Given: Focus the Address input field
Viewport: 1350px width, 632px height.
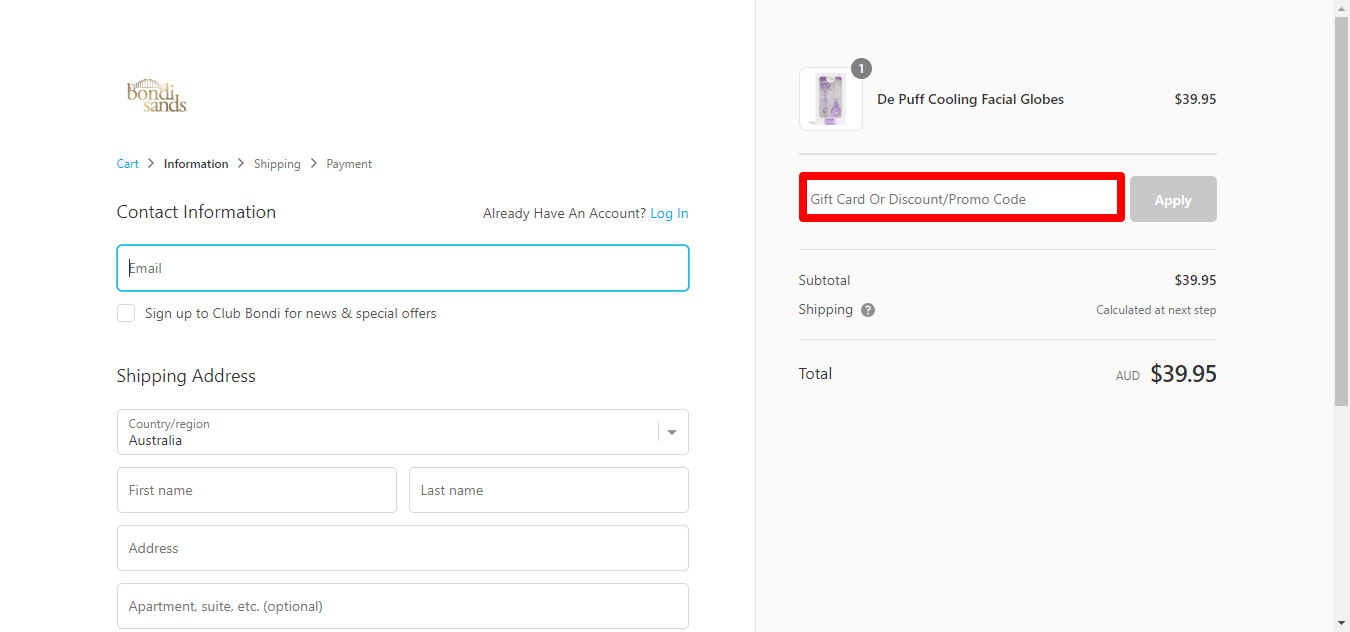Looking at the screenshot, I should 402,548.
